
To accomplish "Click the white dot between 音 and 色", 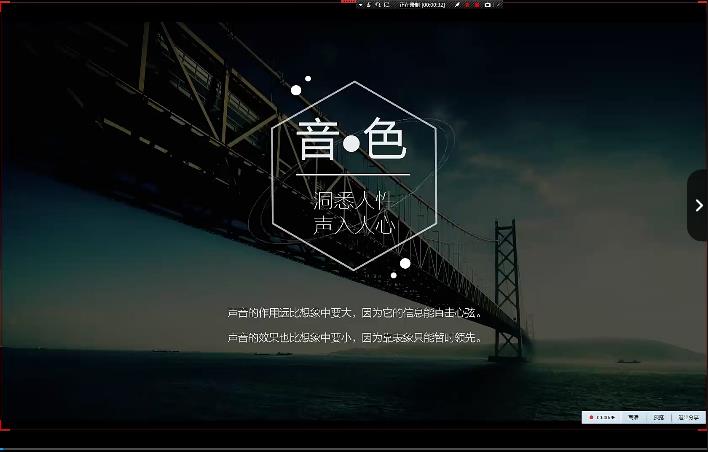I will coord(351,144).
